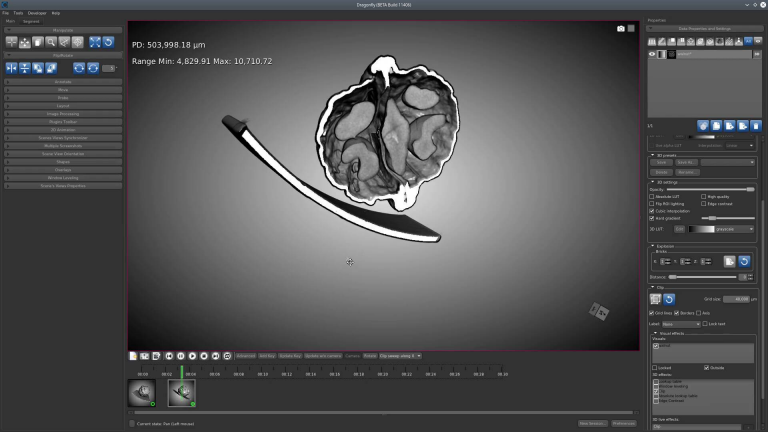Click the reset view icon in Manipulate
Screen dimensions: 768x432
pos(108,42)
